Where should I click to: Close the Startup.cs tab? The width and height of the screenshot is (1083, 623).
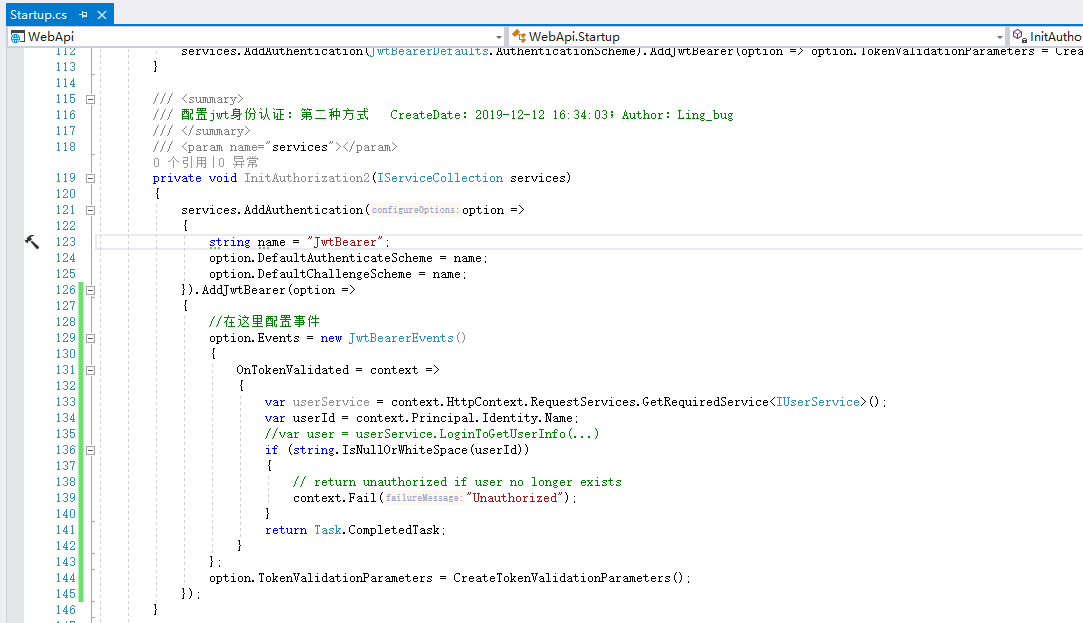click(x=102, y=15)
